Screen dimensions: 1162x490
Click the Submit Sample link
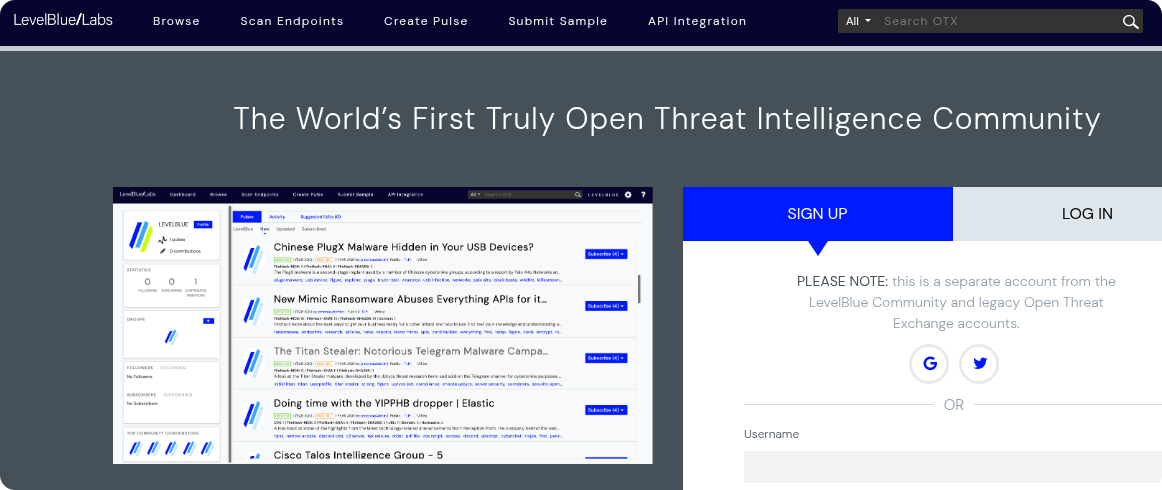(x=557, y=21)
